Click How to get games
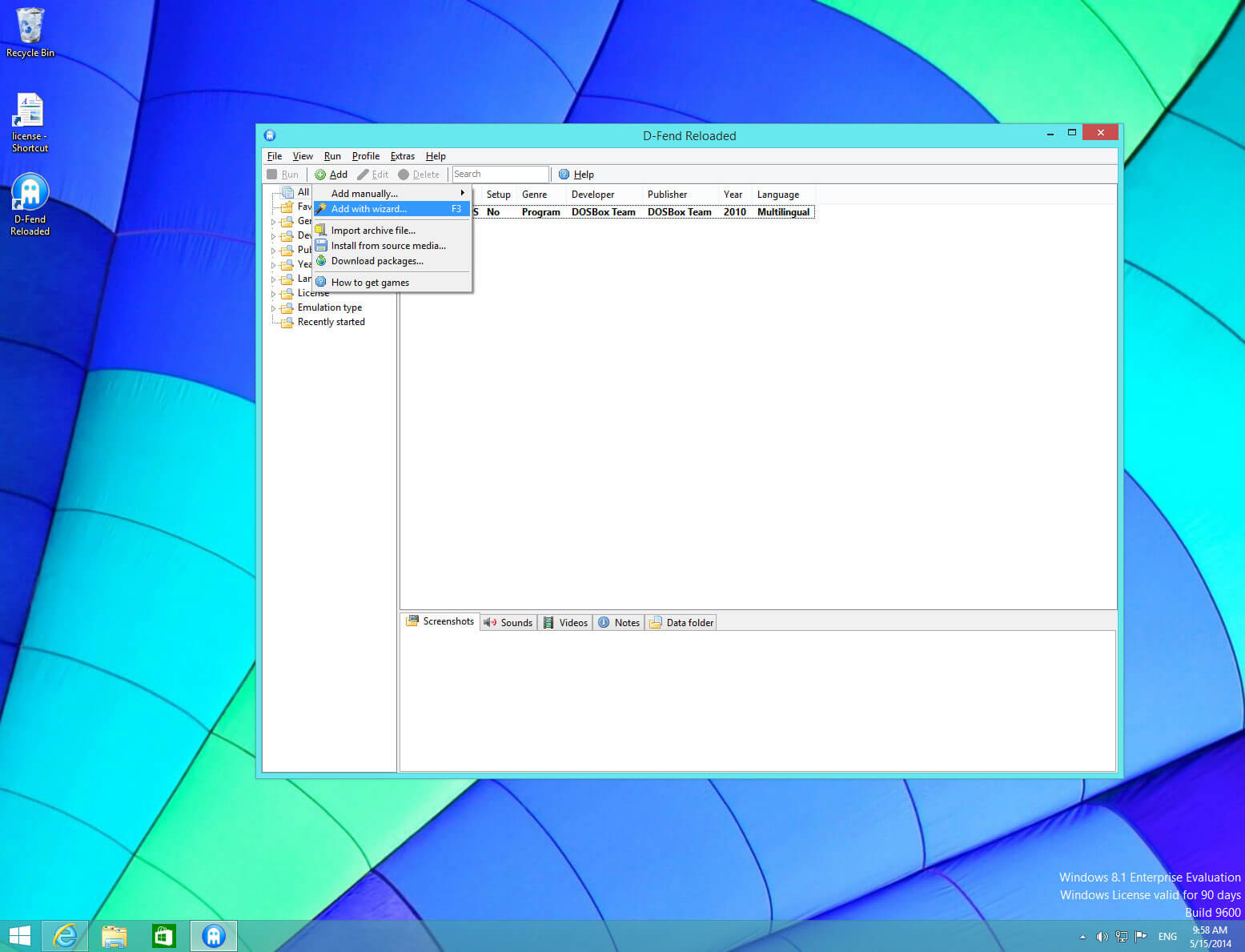Viewport: 1245px width, 952px height. click(370, 282)
